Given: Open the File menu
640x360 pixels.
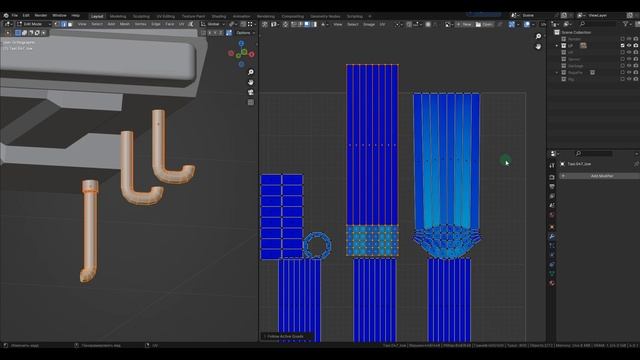Looking at the screenshot, I should 14,16.
